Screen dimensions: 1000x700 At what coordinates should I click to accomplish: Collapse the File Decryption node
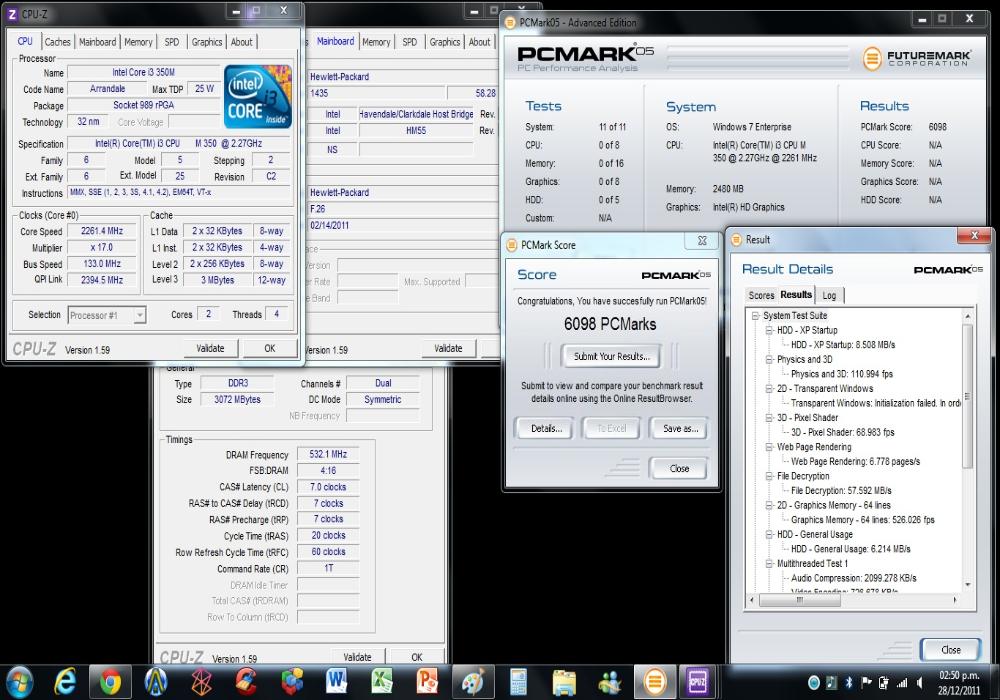pyautogui.click(x=770, y=476)
